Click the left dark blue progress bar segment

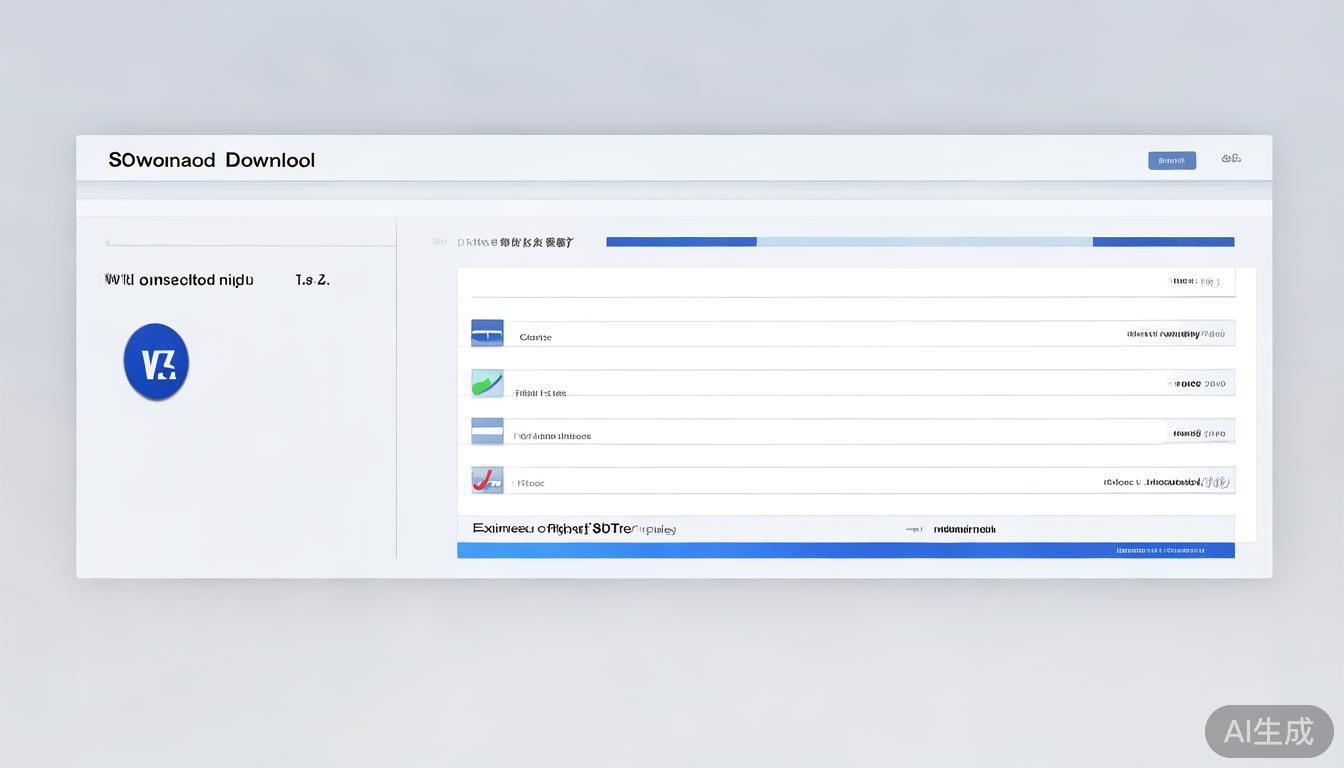(x=681, y=242)
